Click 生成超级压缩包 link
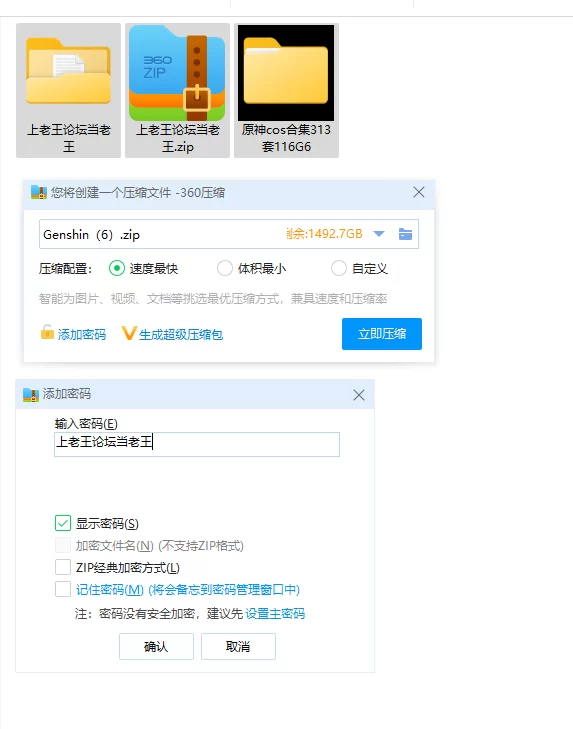Image resolution: width=573 pixels, height=729 pixels. point(181,334)
